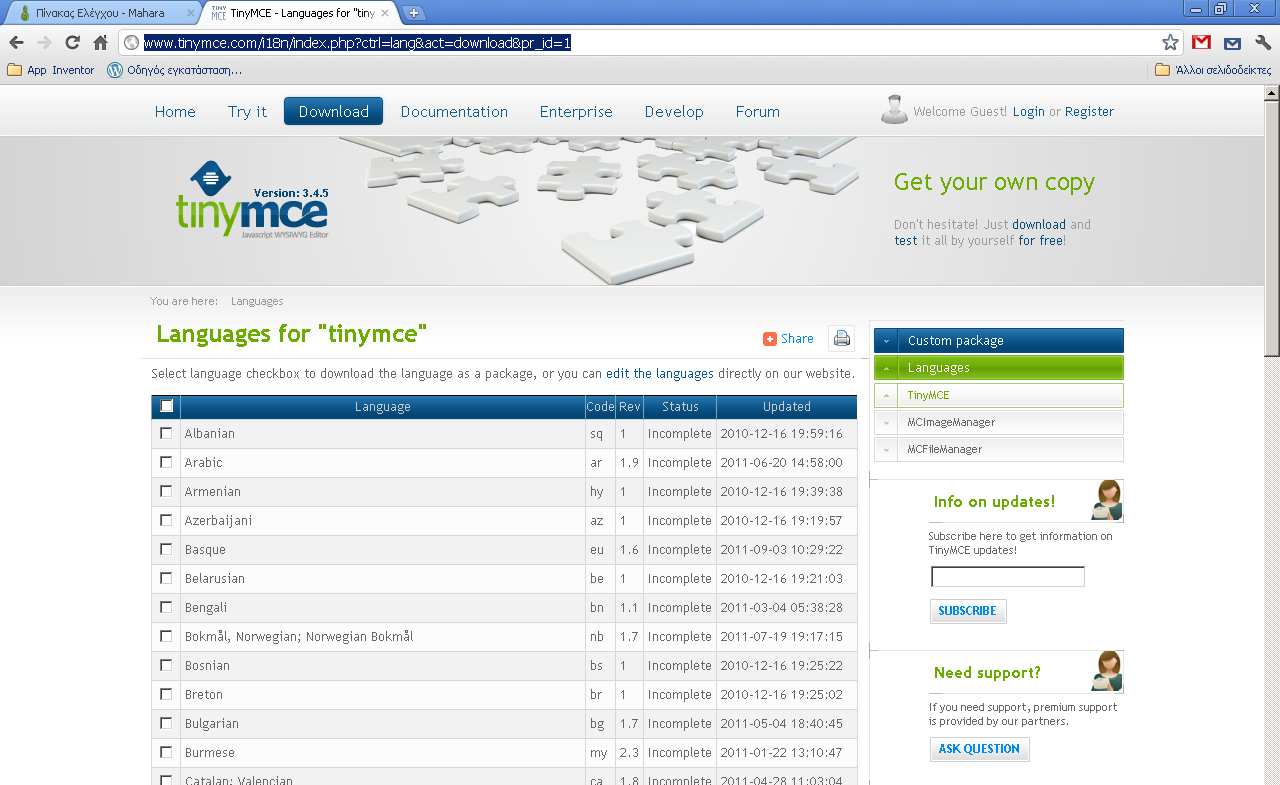
Task: Click the tinyMCE logo
Action: [252, 200]
